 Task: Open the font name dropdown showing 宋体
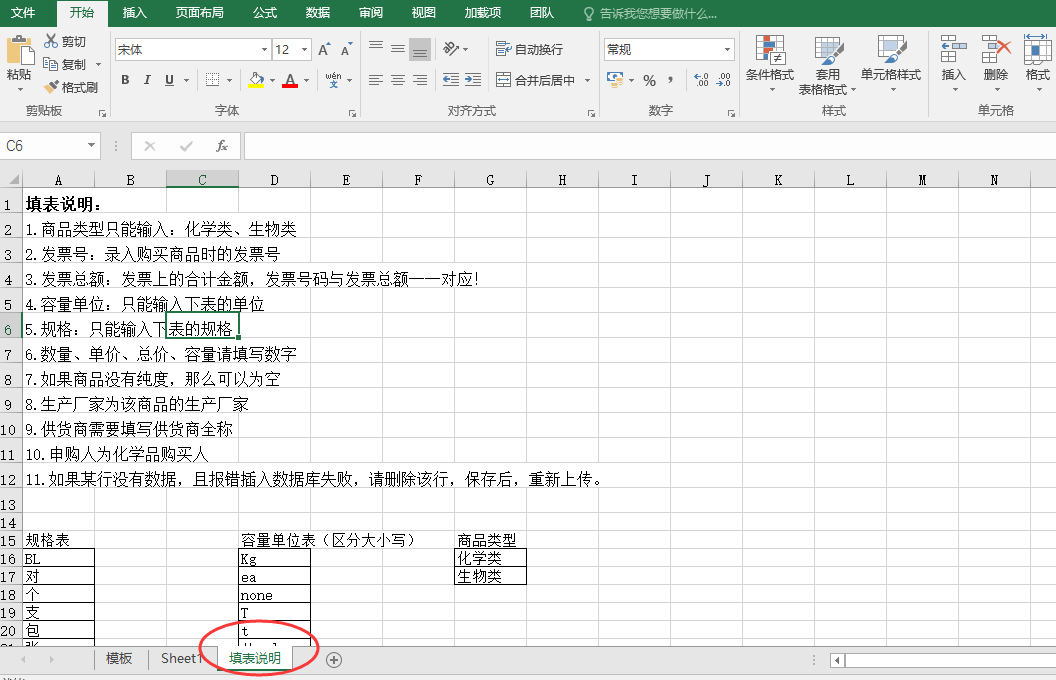click(x=264, y=50)
